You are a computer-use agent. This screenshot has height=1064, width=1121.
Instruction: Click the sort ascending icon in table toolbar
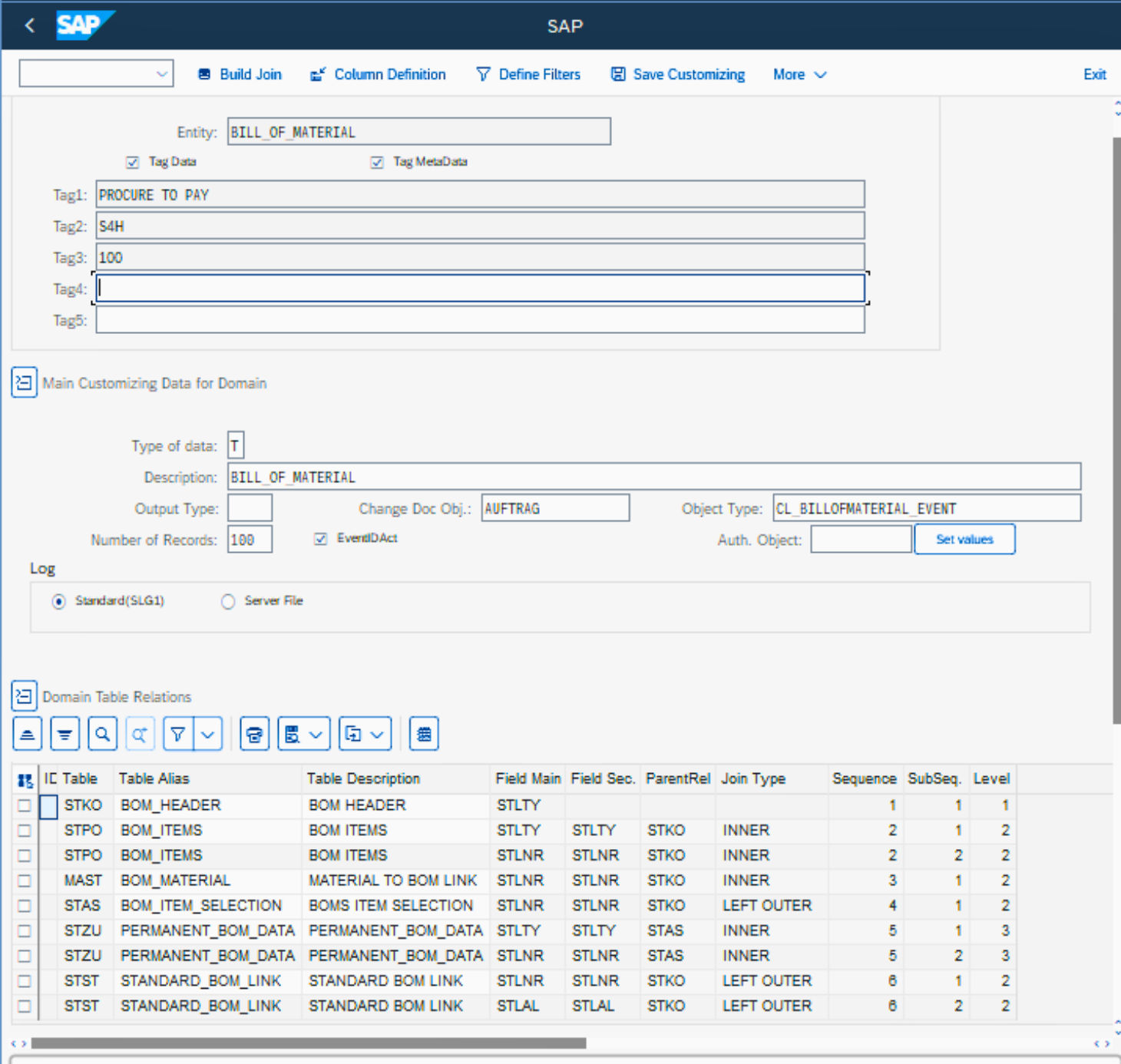28,735
